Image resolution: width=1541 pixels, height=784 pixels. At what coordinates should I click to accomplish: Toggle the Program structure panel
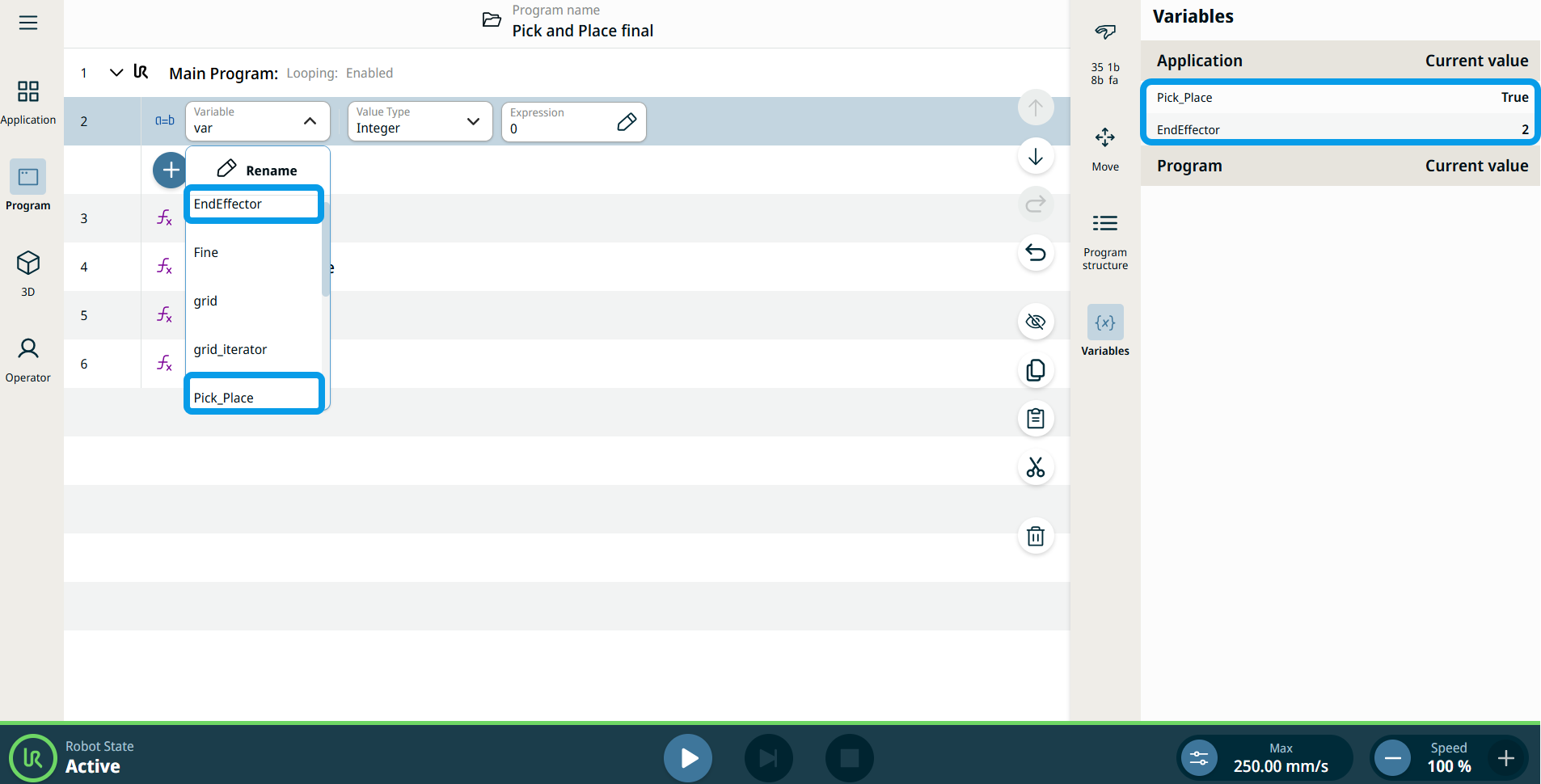click(x=1104, y=239)
